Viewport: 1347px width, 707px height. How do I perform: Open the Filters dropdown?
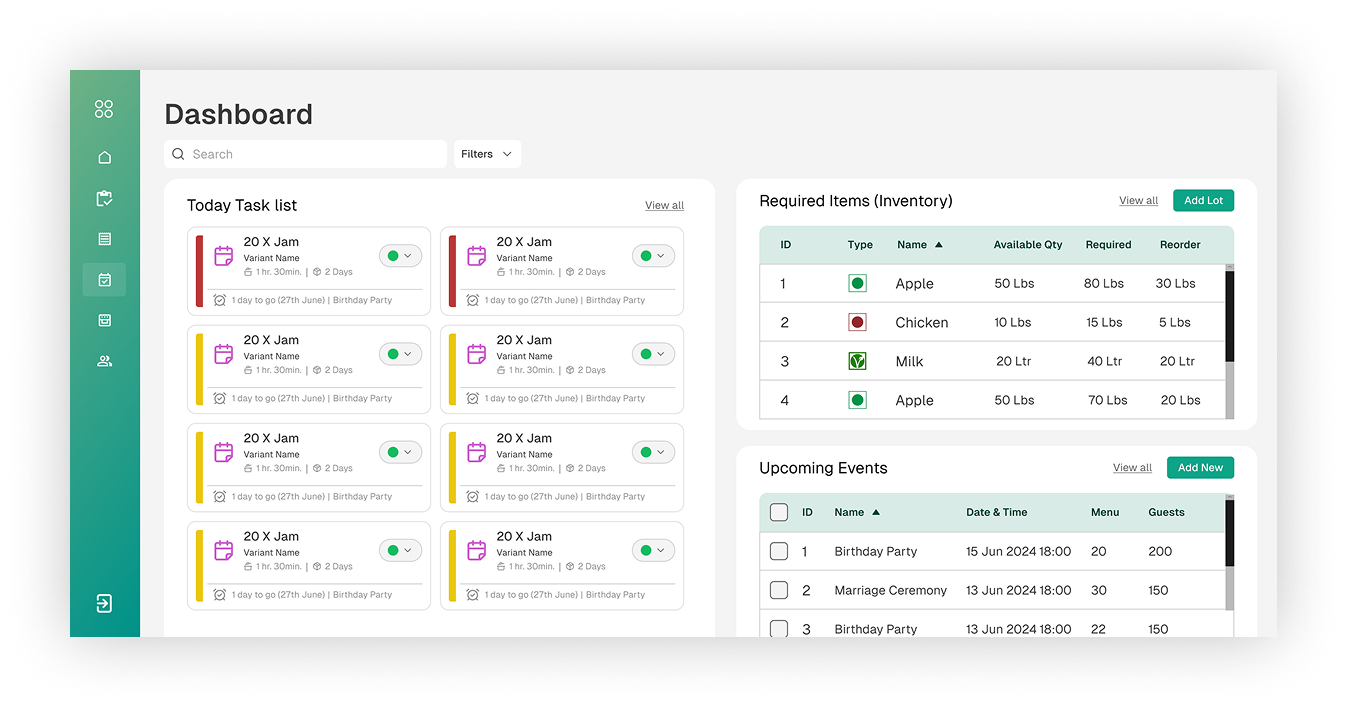tap(487, 154)
